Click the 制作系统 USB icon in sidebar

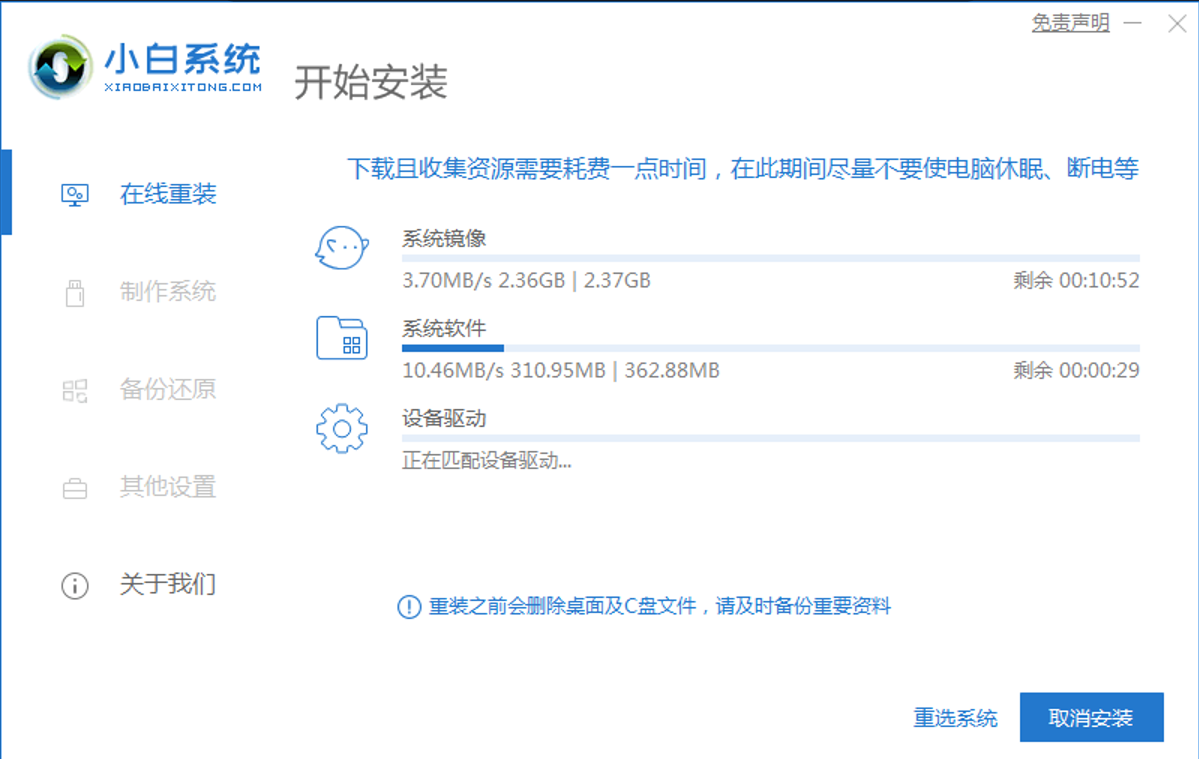[x=74, y=292]
